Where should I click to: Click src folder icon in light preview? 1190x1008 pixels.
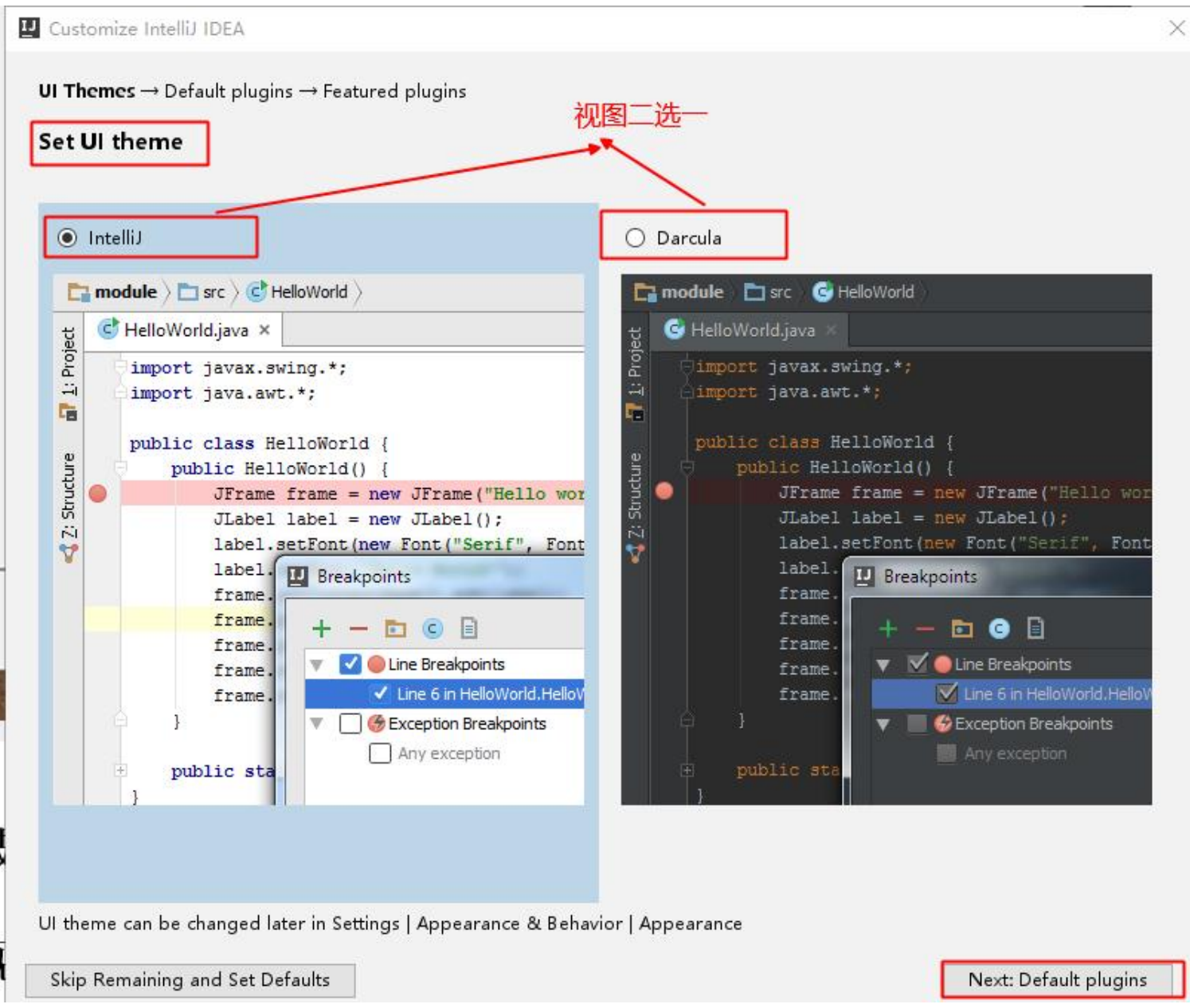[x=188, y=292]
